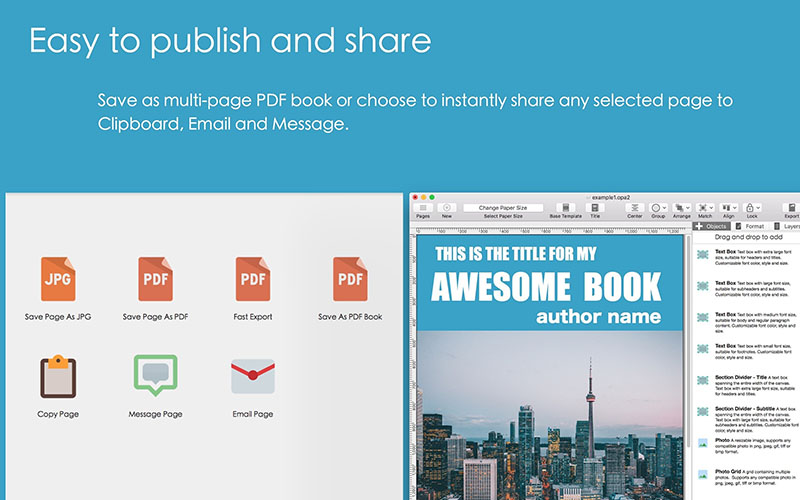The width and height of the screenshot is (800, 500).
Task: Show the Pages toolbar button
Action: [423, 208]
